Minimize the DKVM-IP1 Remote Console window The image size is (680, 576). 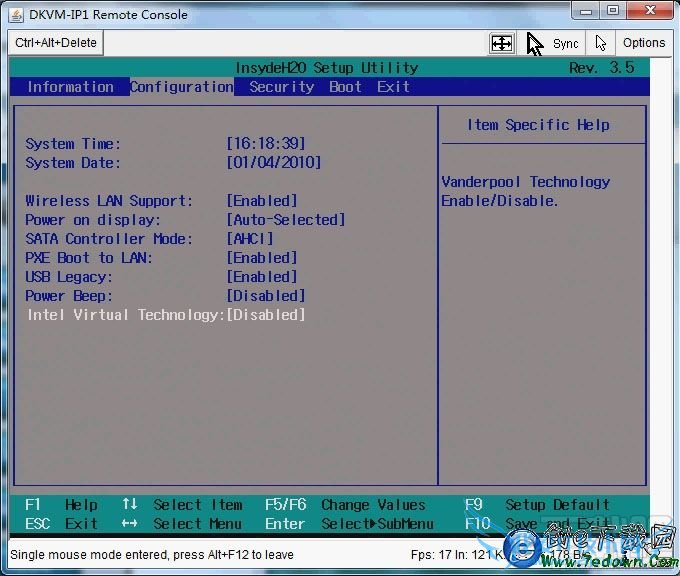[x=586, y=11]
